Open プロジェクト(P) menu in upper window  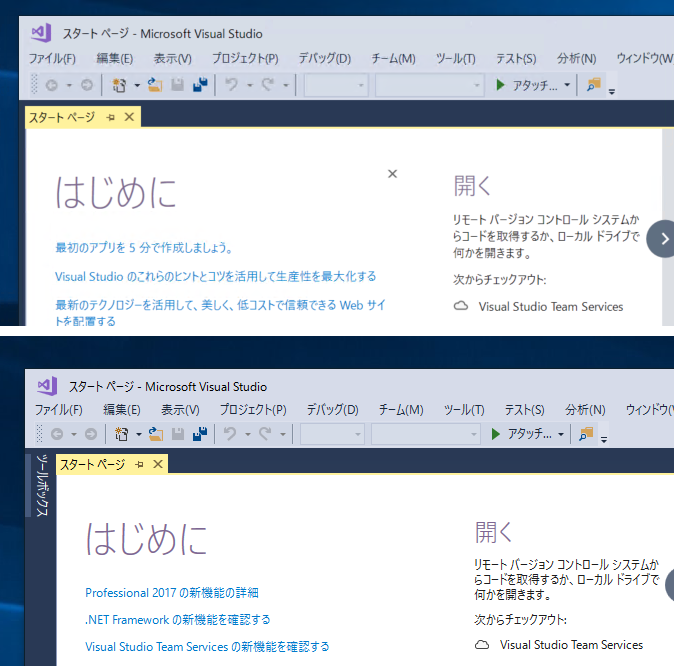(245, 58)
